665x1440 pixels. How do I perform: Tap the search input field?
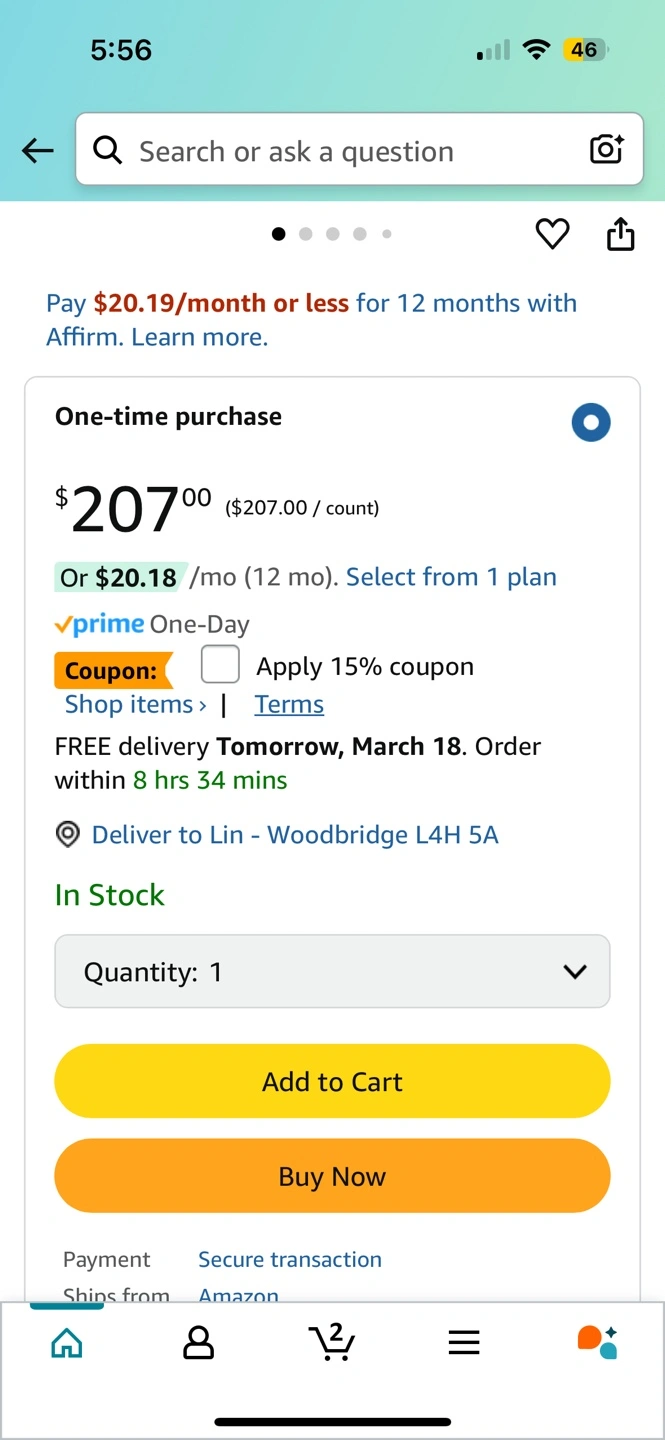(350, 151)
